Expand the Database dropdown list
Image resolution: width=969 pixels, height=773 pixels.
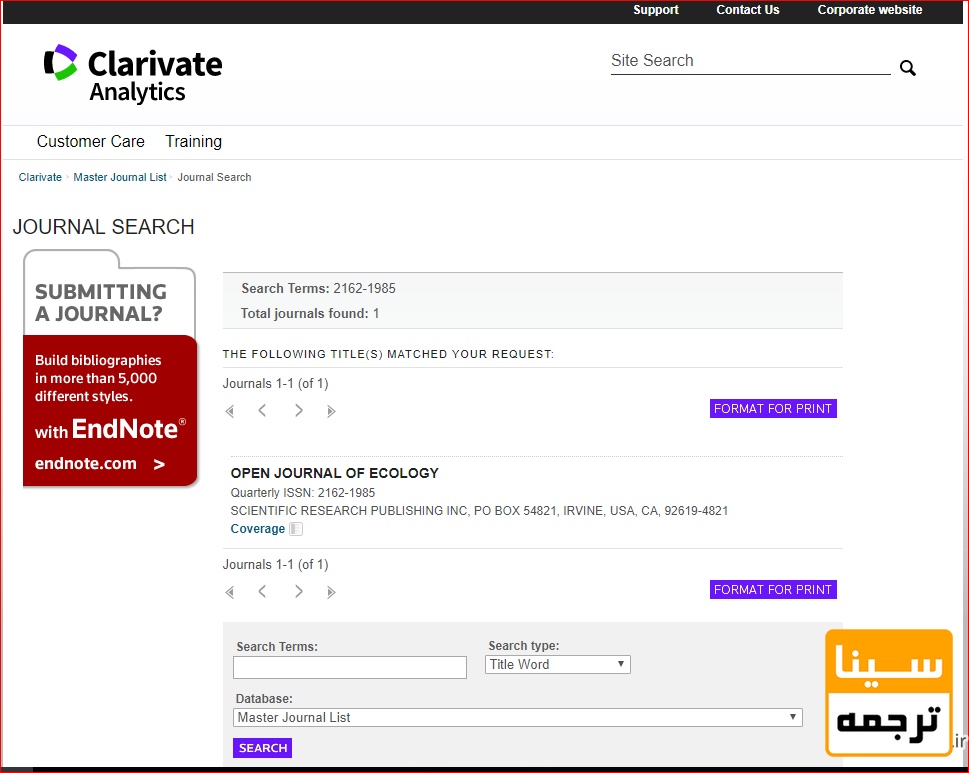517,717
